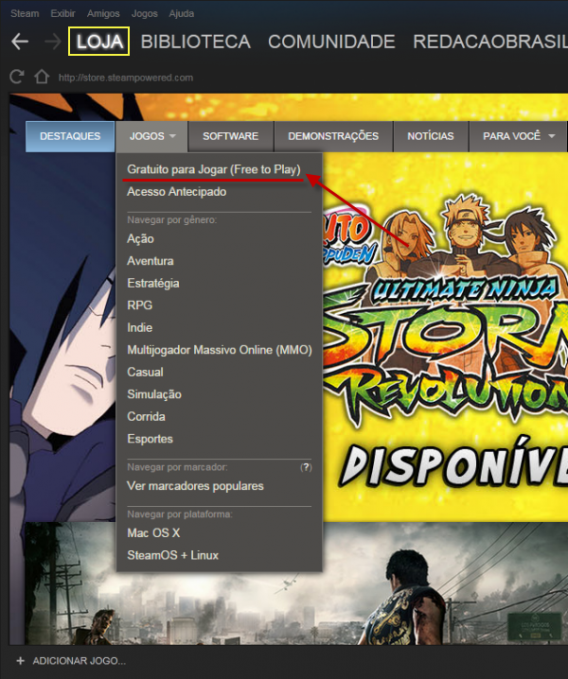This screenshot has width=568, height=679.
Task: Filter by SteamOS + Linux platform
Action: pos(173,555)
